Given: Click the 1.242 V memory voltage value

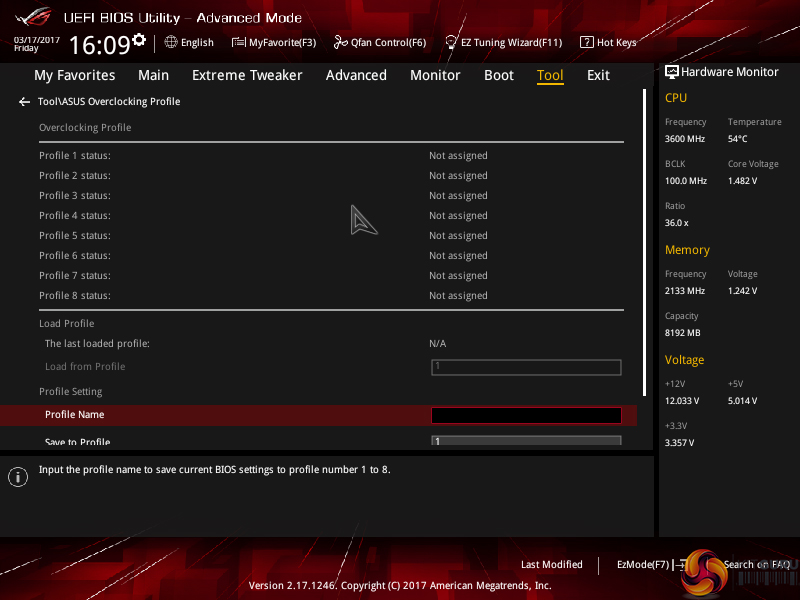Looking at the screenshot, I should pos(742,291).
